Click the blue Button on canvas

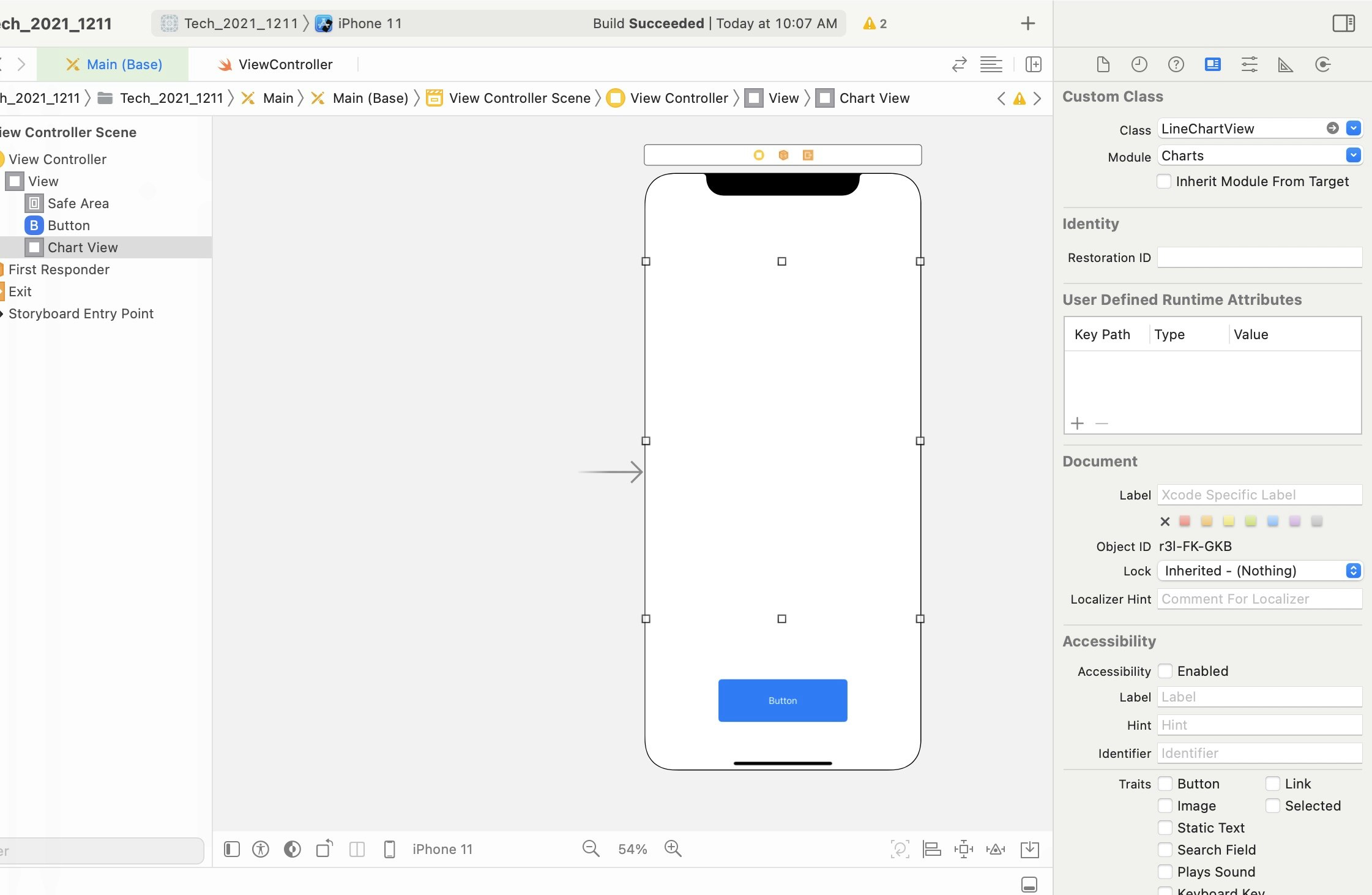(x=782, y=700)
